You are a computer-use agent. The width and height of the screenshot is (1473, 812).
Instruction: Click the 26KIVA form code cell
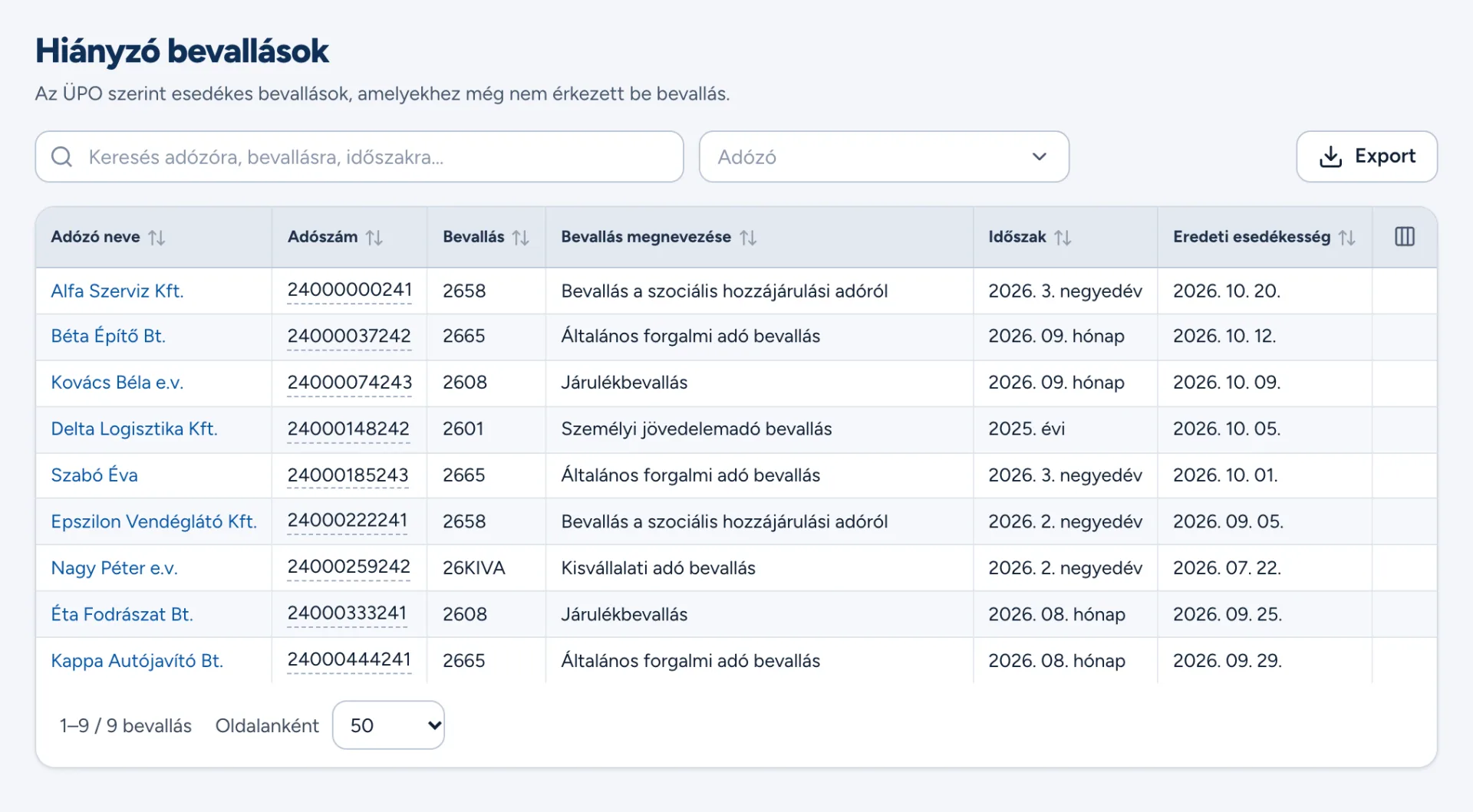(x=474, y=568)
